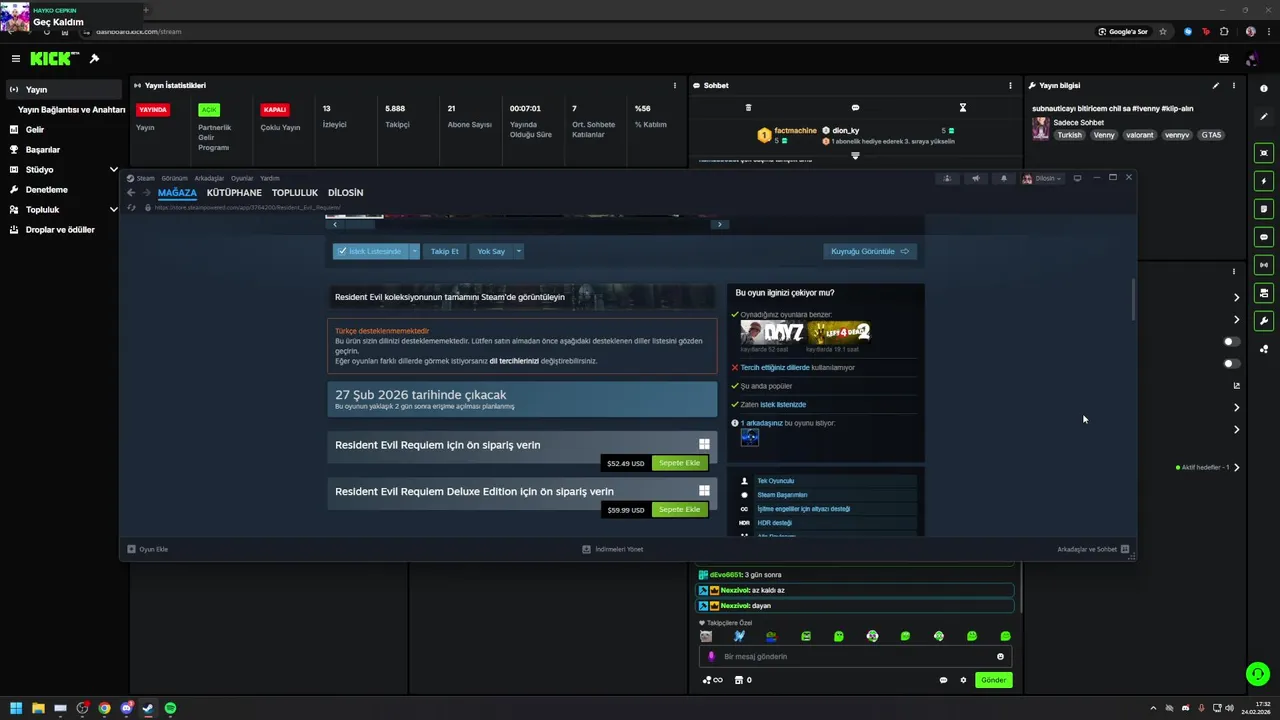This screenshot has width=1280, height=720.
Task: Open Sohbet panel three-dot menu
Action: point(1010,86)
